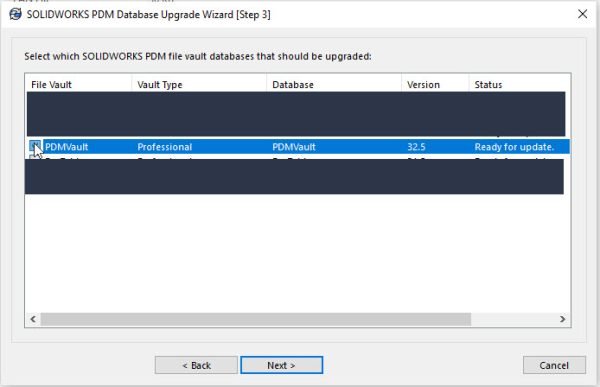Close the Database Upgrade Wizard window

click(582, 14)
